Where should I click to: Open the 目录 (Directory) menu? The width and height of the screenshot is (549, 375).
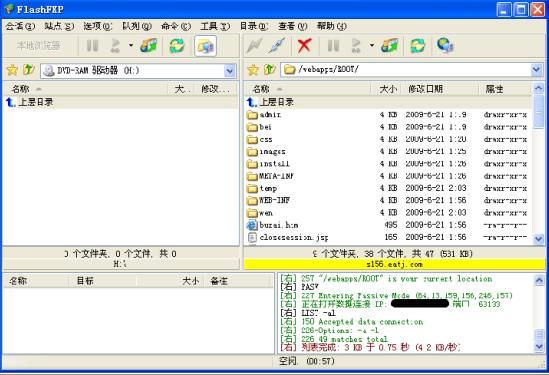[253, 26]
